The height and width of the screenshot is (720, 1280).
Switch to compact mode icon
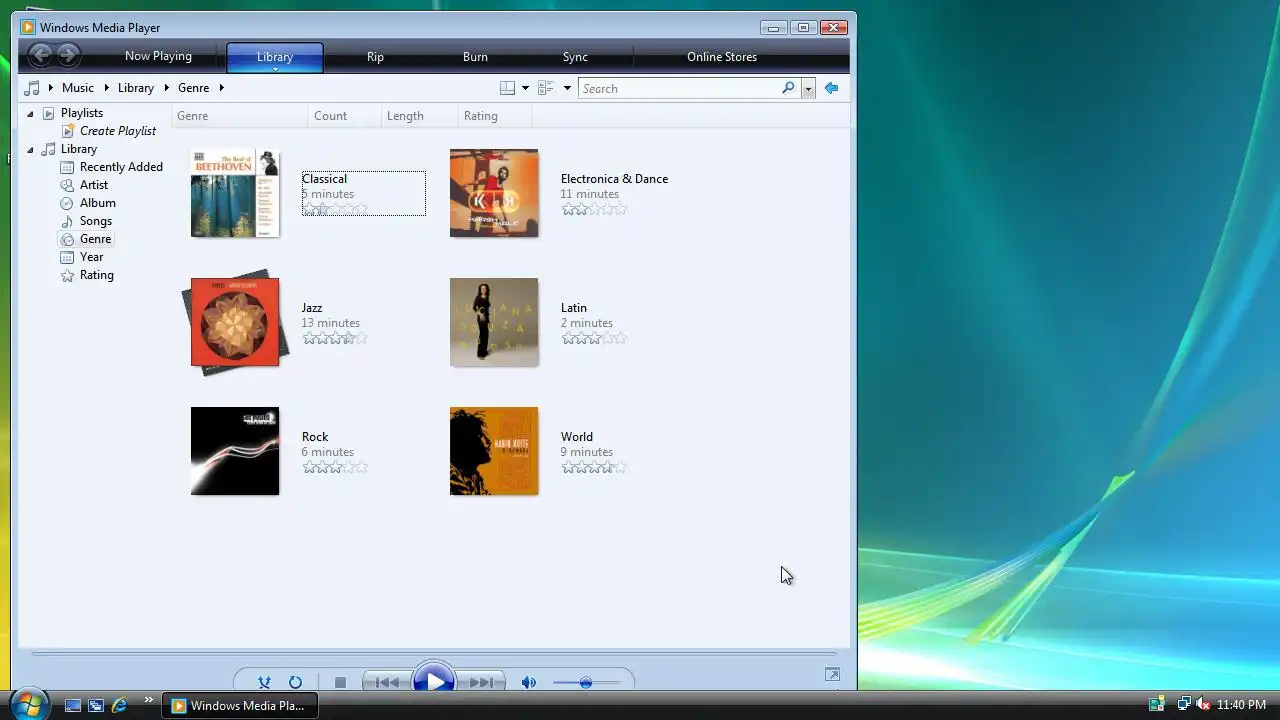(x=832, y=675)
